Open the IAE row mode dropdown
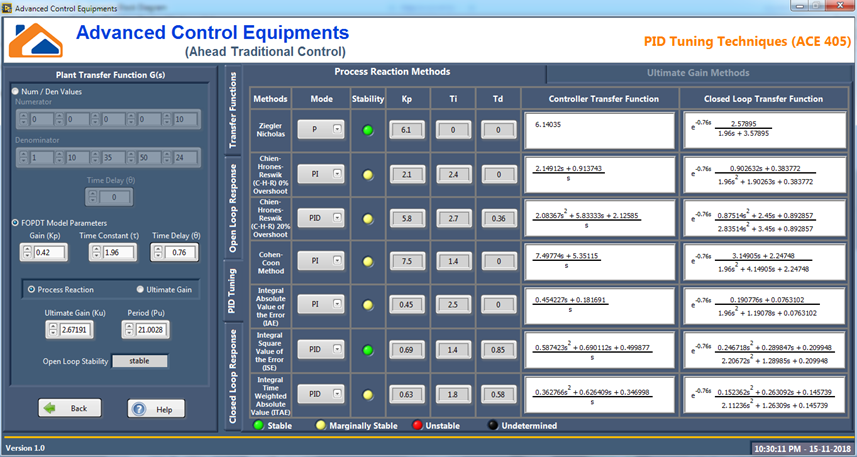This screenshot has height=457, width=857. click(321, 304)
